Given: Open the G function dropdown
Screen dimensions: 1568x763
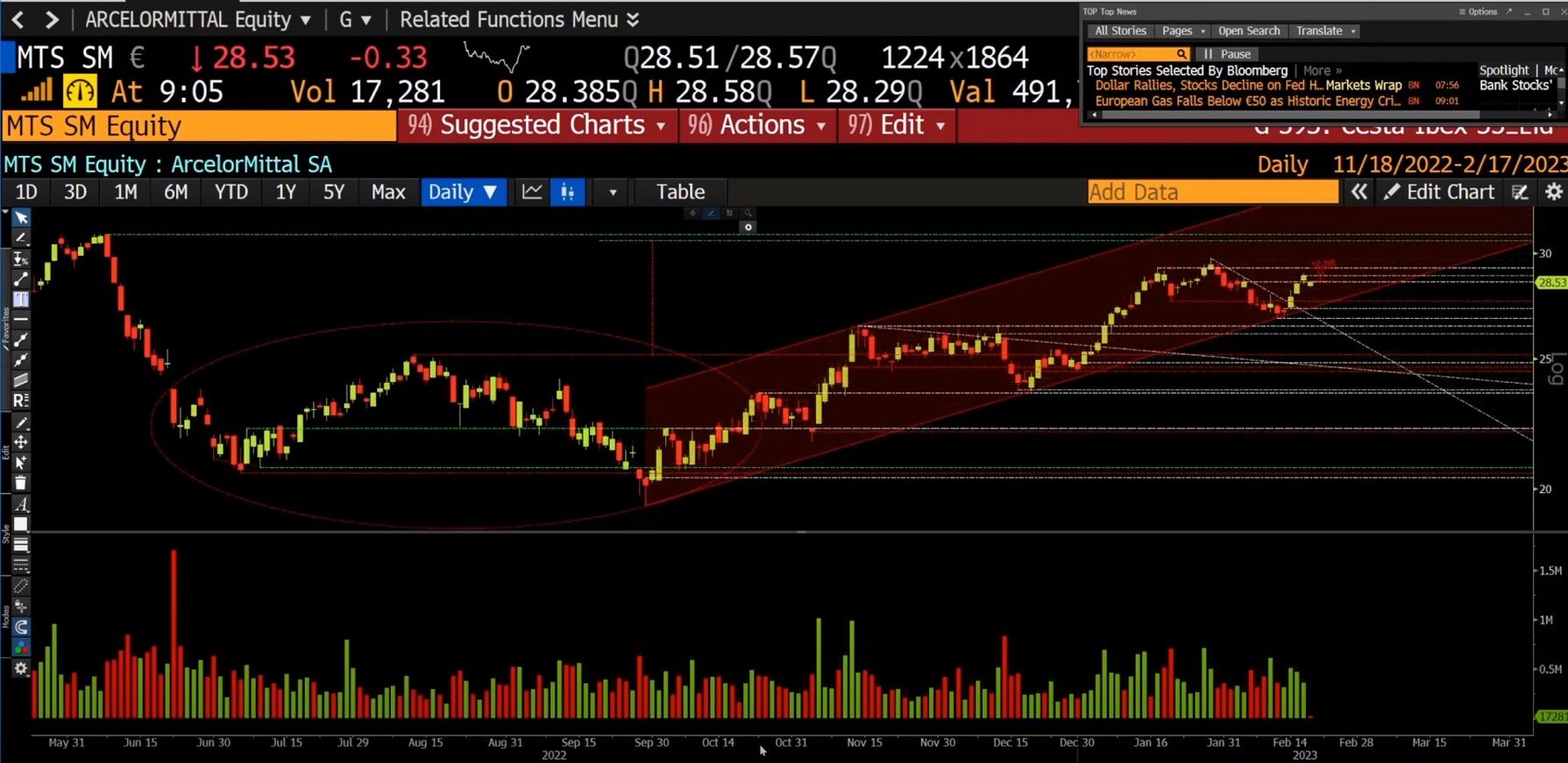Looking at the screenshot, I should pos(355,19).
